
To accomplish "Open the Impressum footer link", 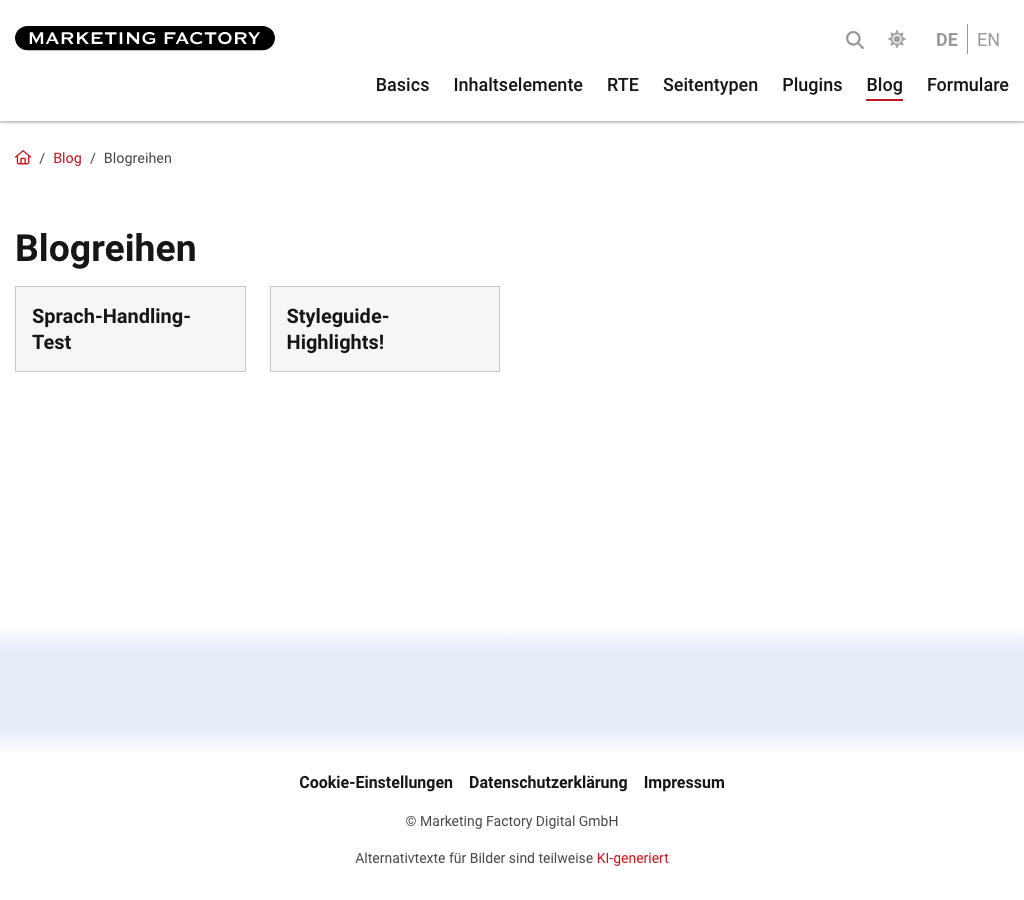I will tap(684, 782).
